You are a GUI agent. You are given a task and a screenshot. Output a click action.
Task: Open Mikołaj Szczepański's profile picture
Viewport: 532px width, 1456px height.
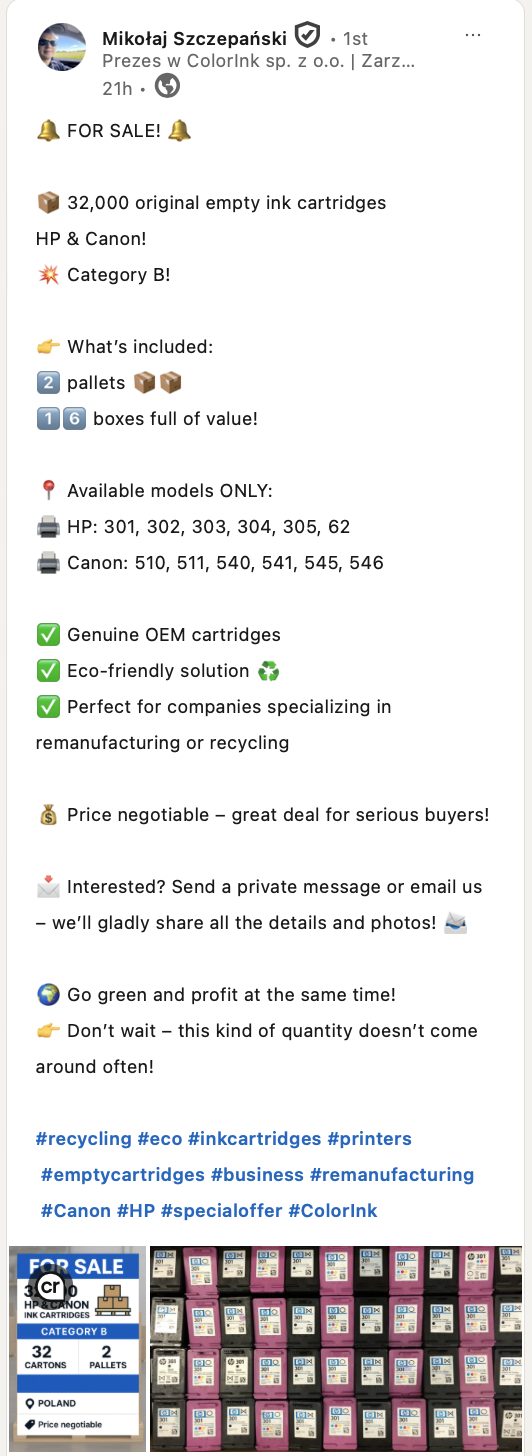point(63,48)
